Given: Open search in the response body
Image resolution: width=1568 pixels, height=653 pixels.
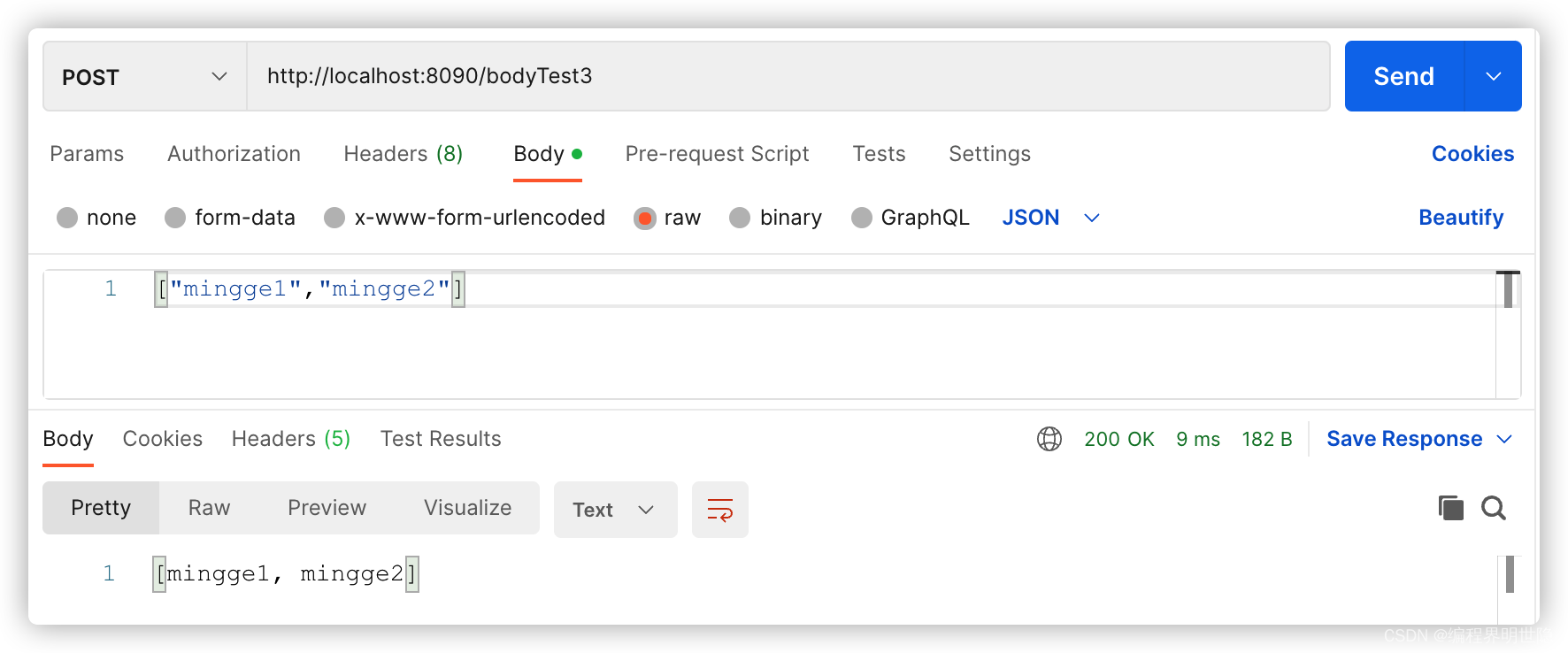Looking at the screenshot, I should [1494, 508].
